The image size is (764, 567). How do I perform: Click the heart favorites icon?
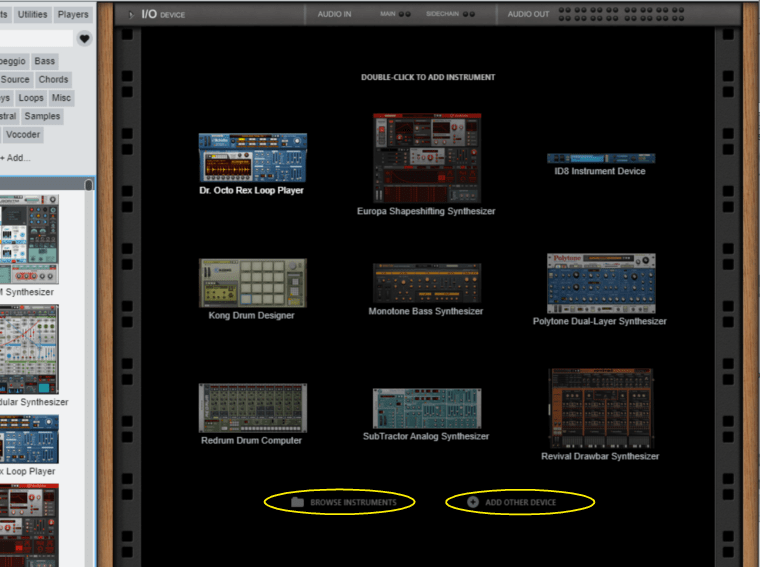coord(84,38)
